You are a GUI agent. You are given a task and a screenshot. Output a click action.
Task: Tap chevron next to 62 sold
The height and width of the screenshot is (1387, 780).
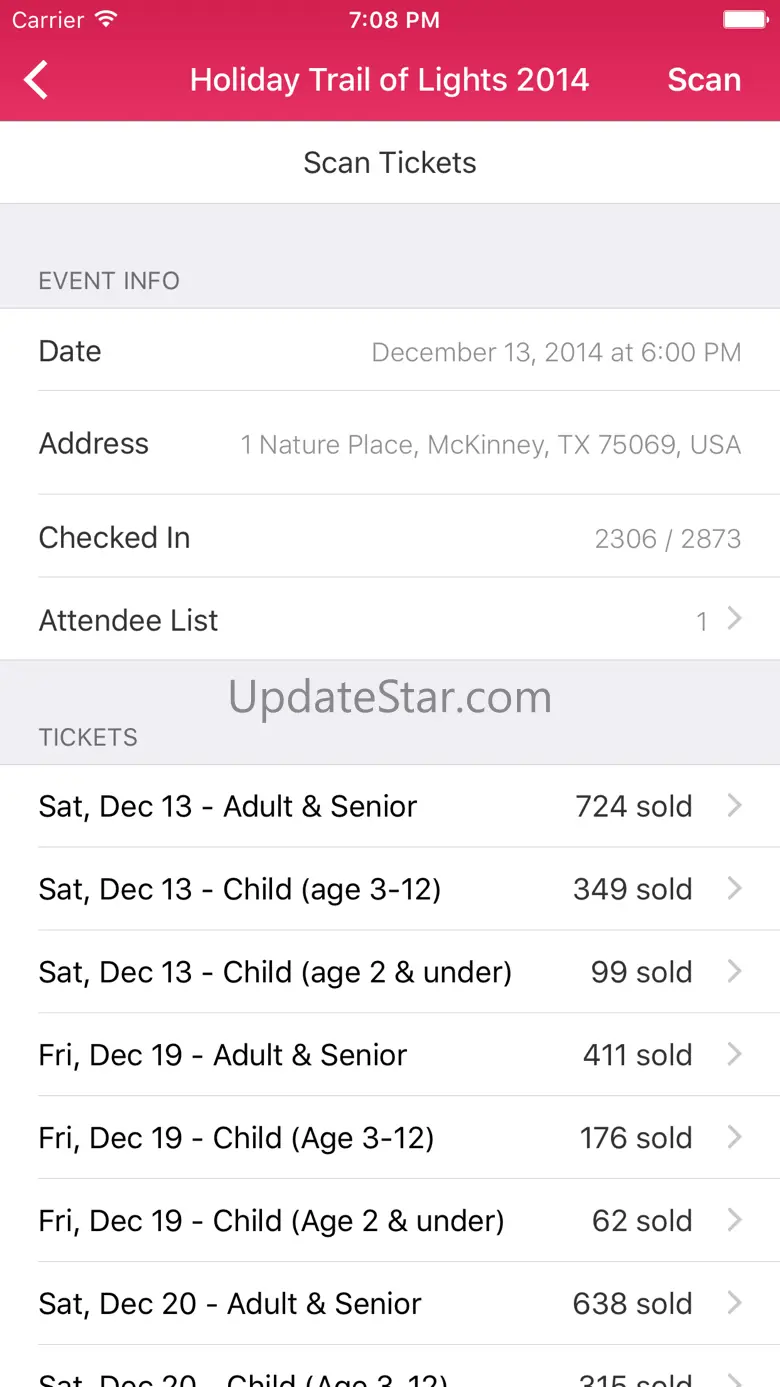(734, 1220)
